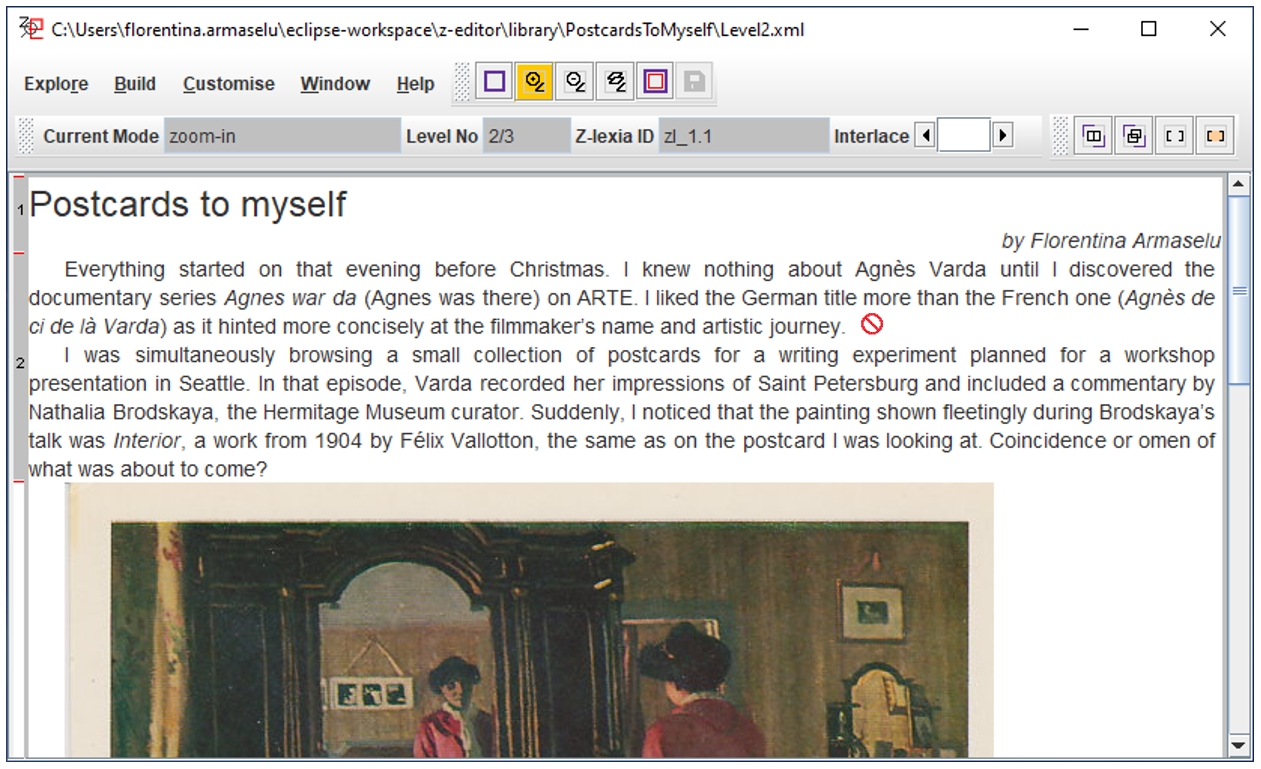Click the red prohibited sign after the paragraph
Screen dimensions: 1261x769
pos(872,324)
